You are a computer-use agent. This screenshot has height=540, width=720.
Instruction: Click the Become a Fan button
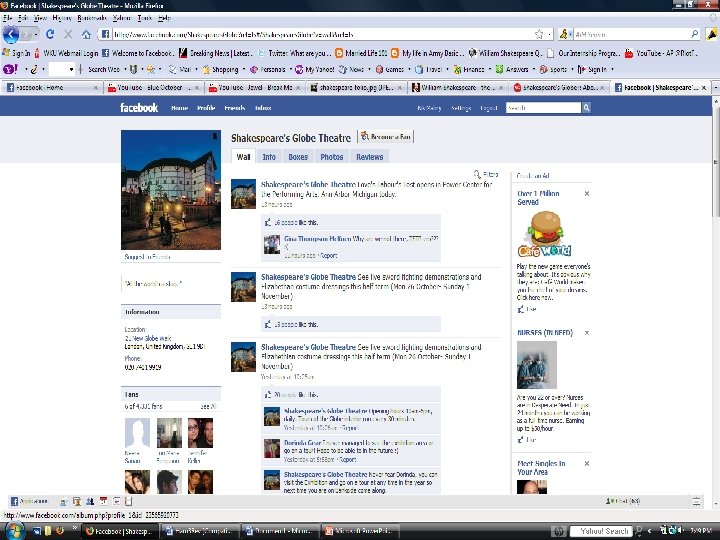[x=386, y=137]
